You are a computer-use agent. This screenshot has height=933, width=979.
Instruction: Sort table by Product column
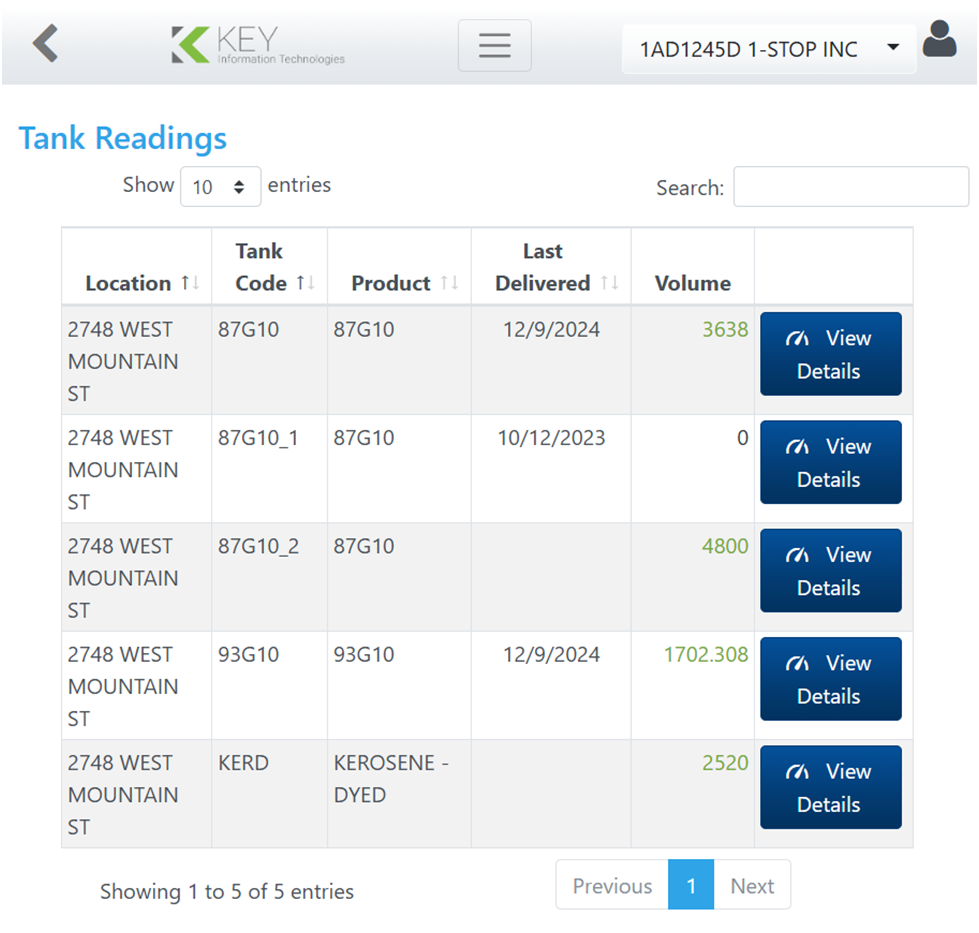tap(400, 267)
